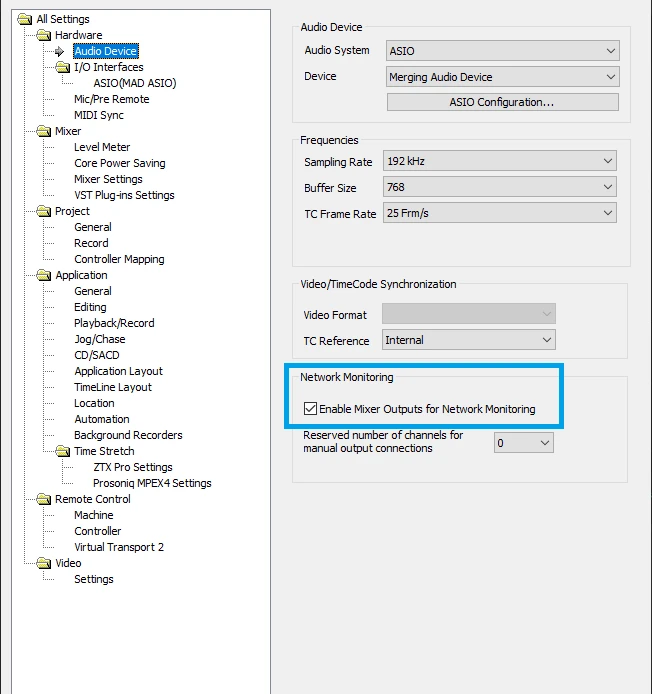This screenshot has height=694, width=652.
Task: Open the Buffer Size dropdown
Action: click(500, 187)
